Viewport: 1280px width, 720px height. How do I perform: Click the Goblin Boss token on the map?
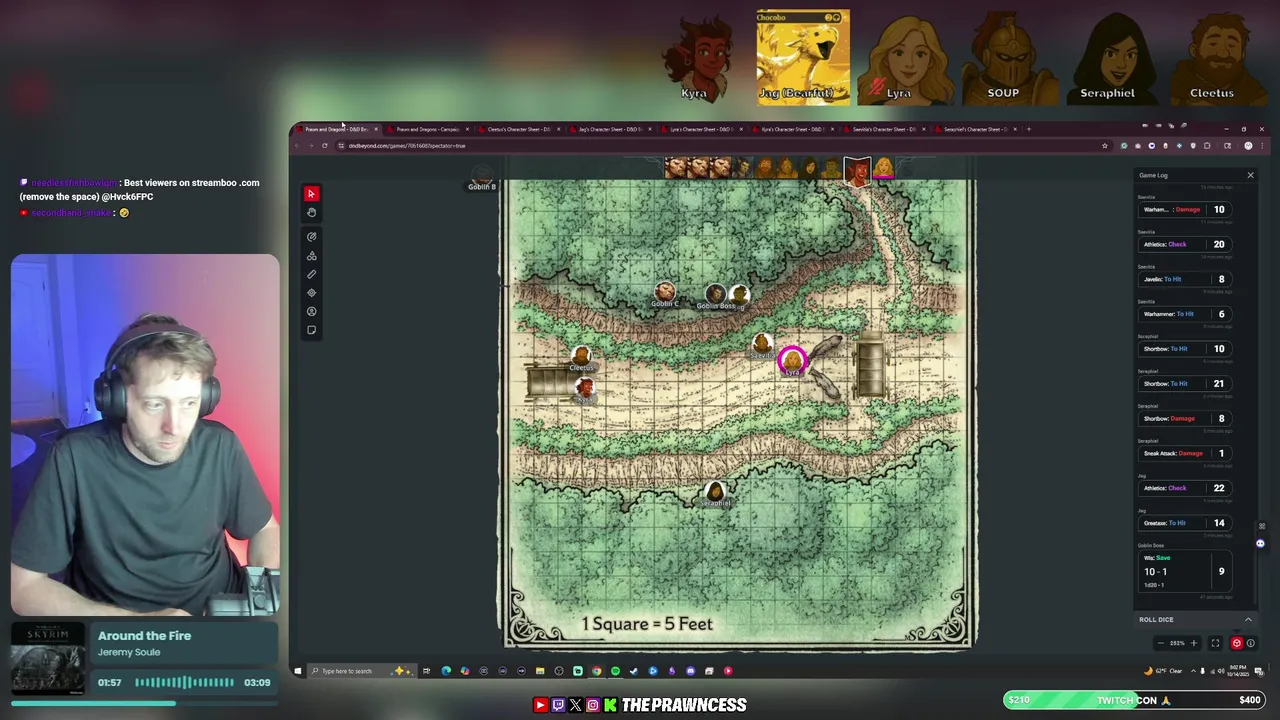715,294
